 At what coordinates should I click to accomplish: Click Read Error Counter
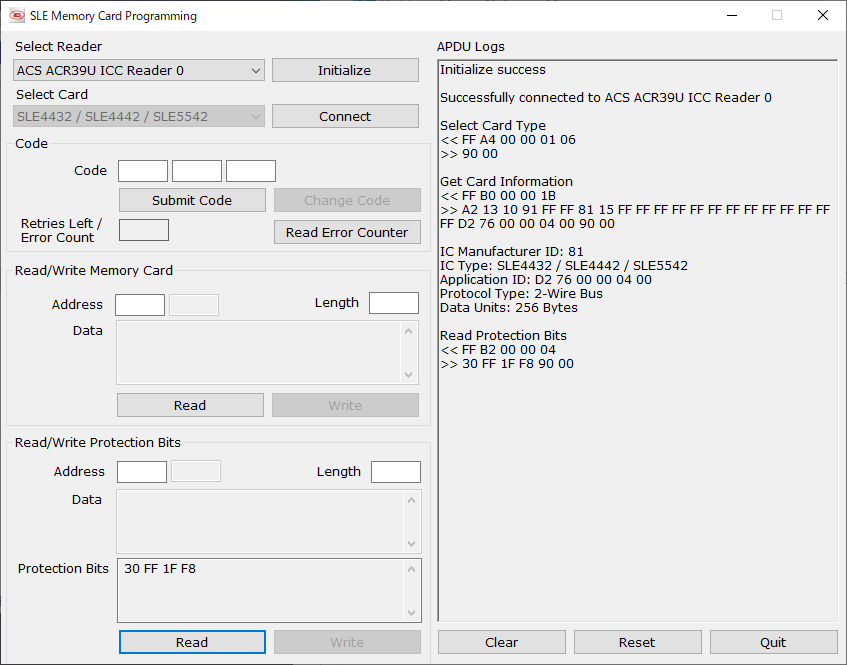tap(347, 232)
